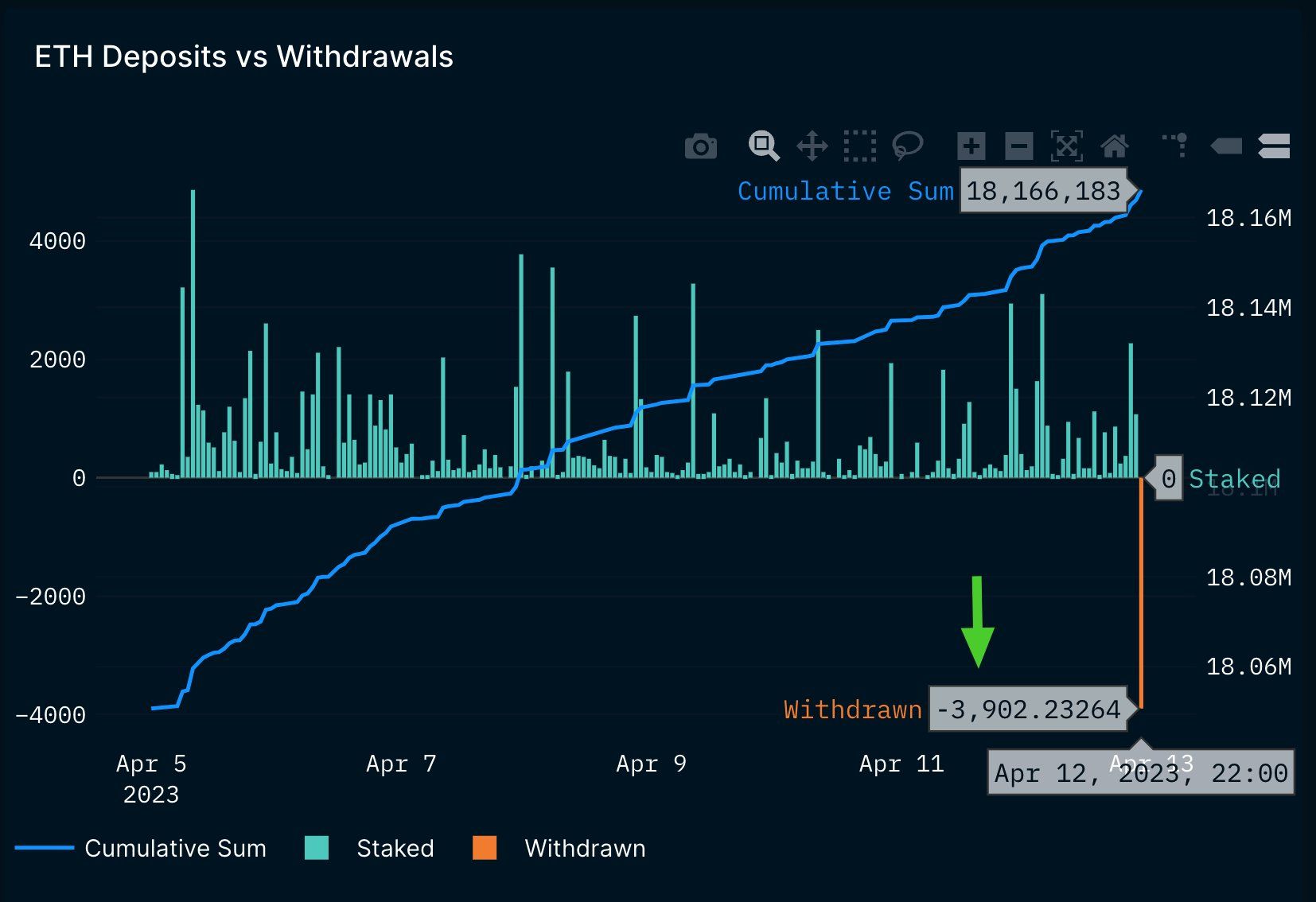
Task: Click the 18.16M right axis label
Action: pyautogui.click(x=1249, y=218)
